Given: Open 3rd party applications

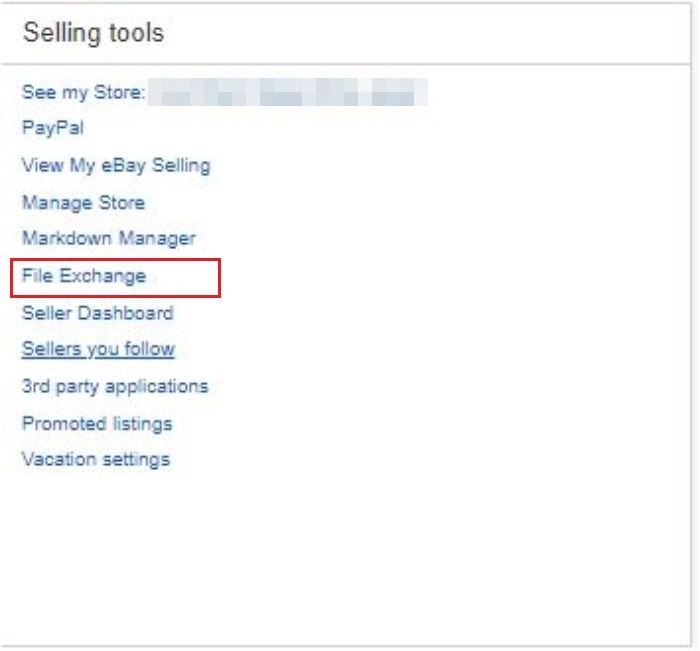Looking at the screenshot, I should pos(115,387).
